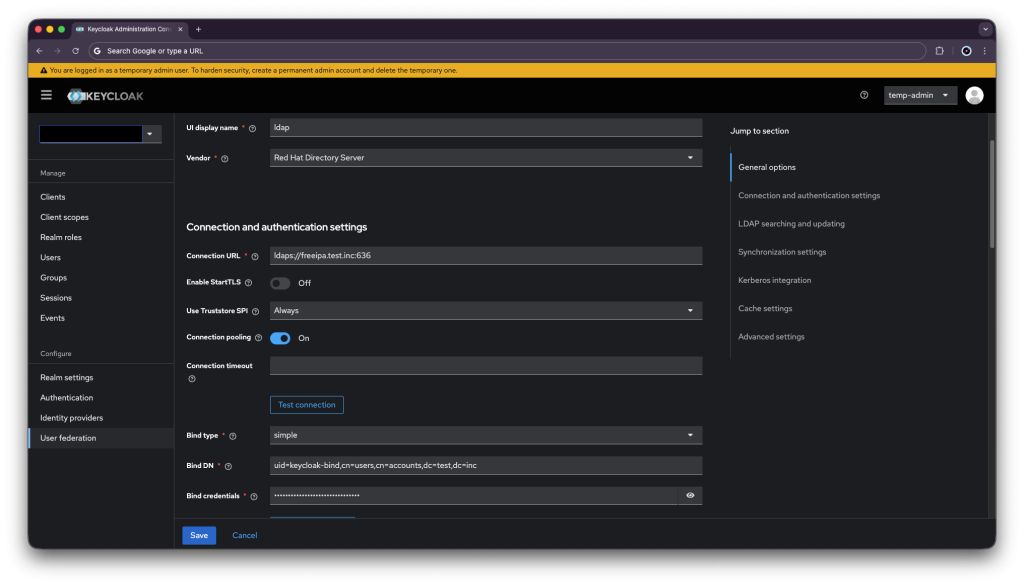This screenshot has height=586, width=1024.
Task: Click help icon next to Connection URL
Action: coord(255,257)
